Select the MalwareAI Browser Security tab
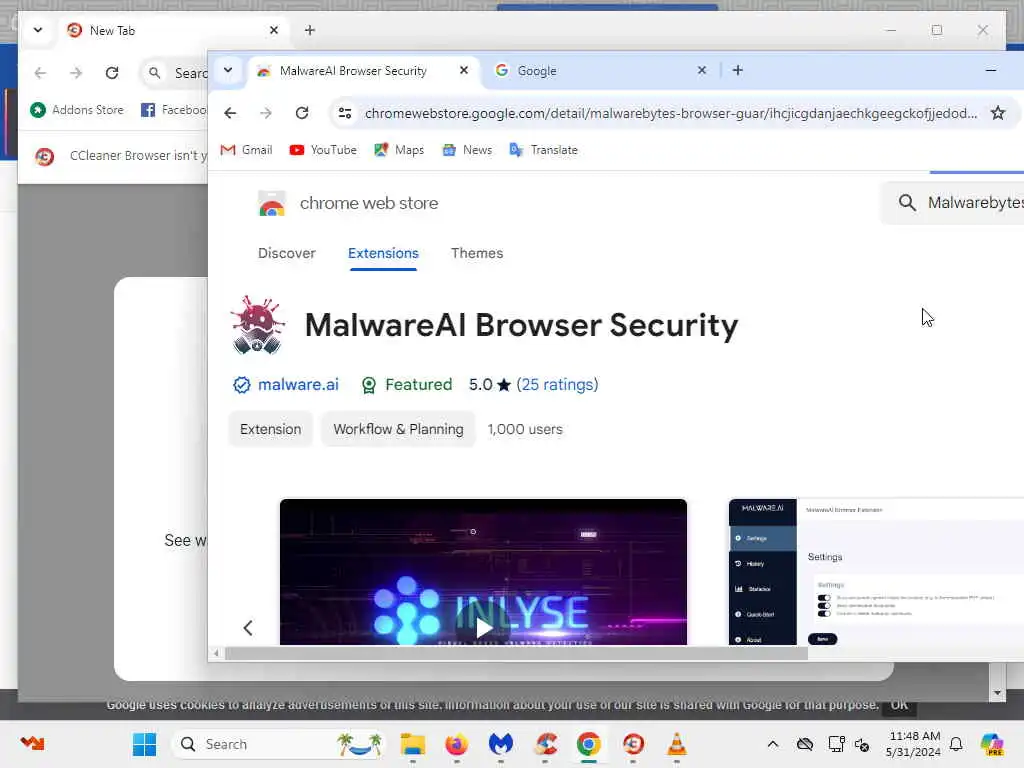Viewport: 1024px width, 768px height. tap(362, 71)
